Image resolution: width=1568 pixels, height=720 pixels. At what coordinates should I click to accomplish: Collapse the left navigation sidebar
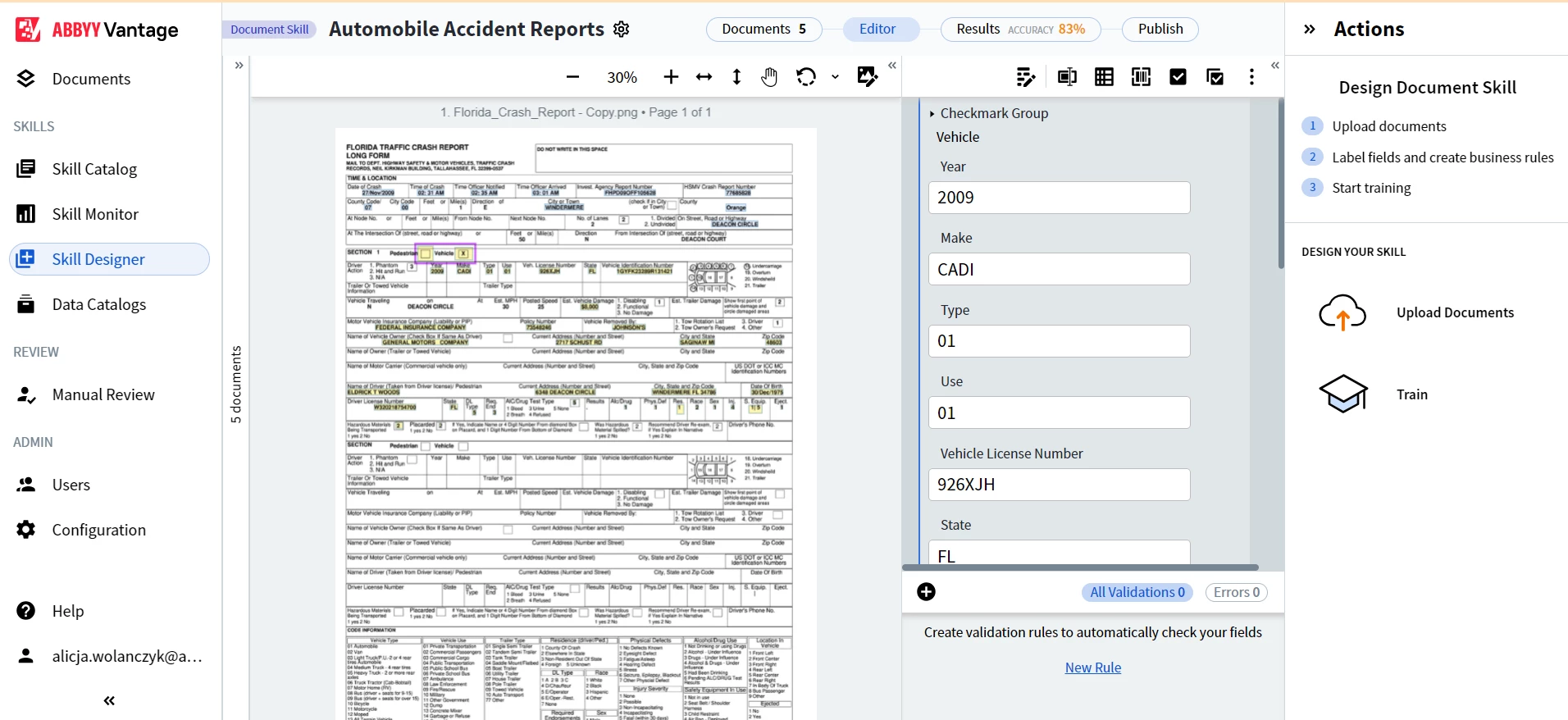coord(109,700)
